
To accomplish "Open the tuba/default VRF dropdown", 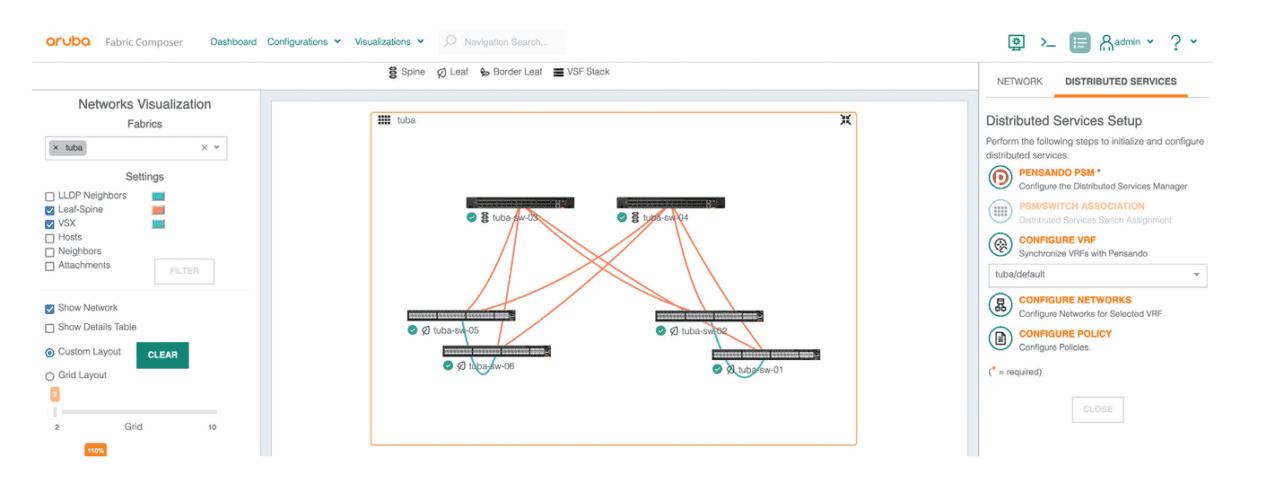I will pos(1097,275).
